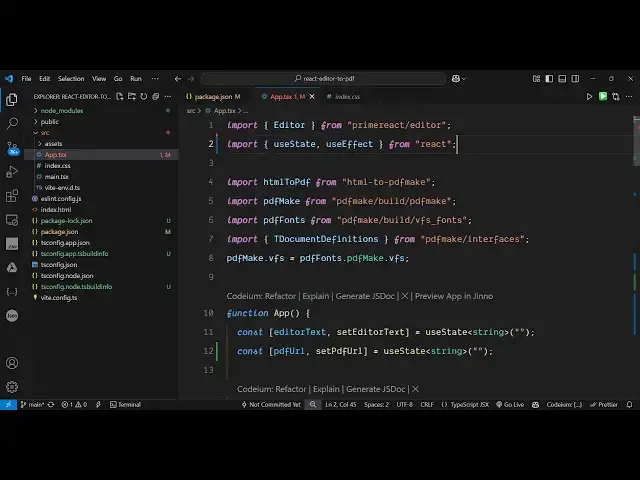Open Source Control view in activity bar
The width and height of the screenshot is (640, 480).
12,148
